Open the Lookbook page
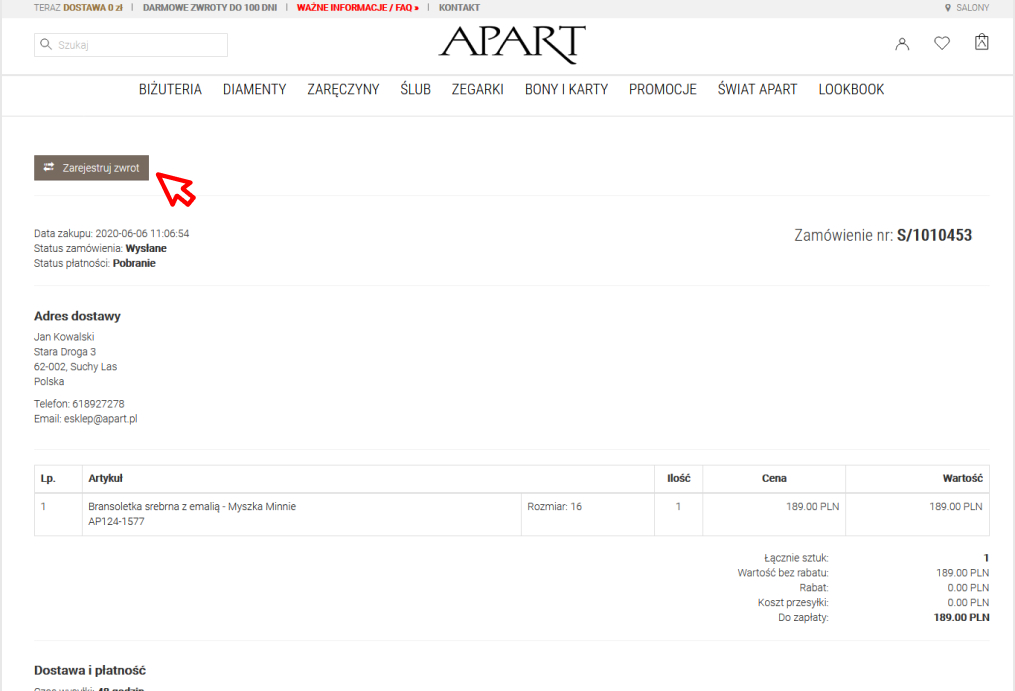This screenshot has height=691, width=1015. pyautogui.click(x=851, y=90)
